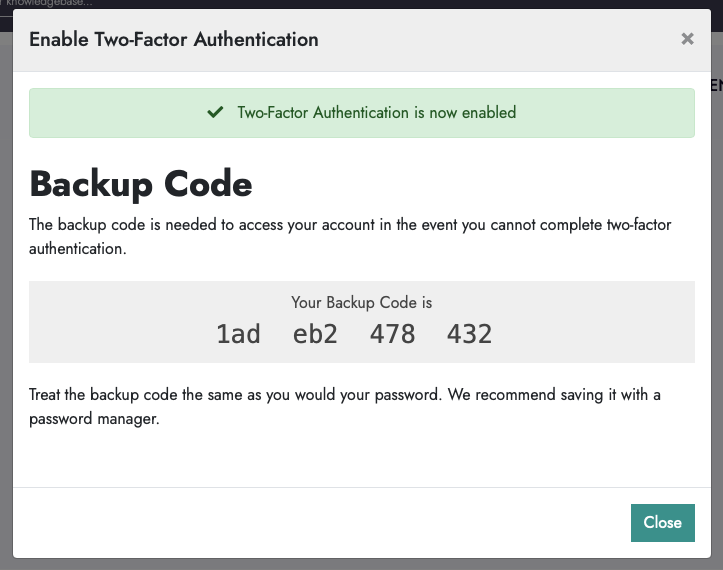
Task: Click the X icon in the modal header
Action: coord(687,39)
